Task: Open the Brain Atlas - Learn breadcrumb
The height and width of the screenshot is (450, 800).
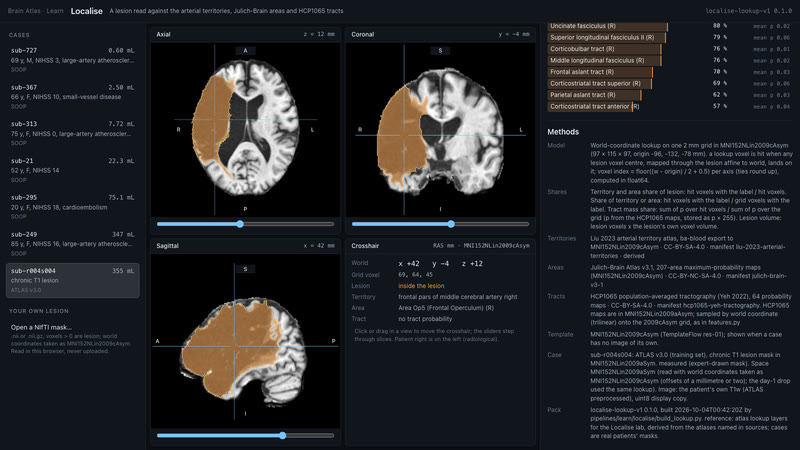Action: coord(35,11)
